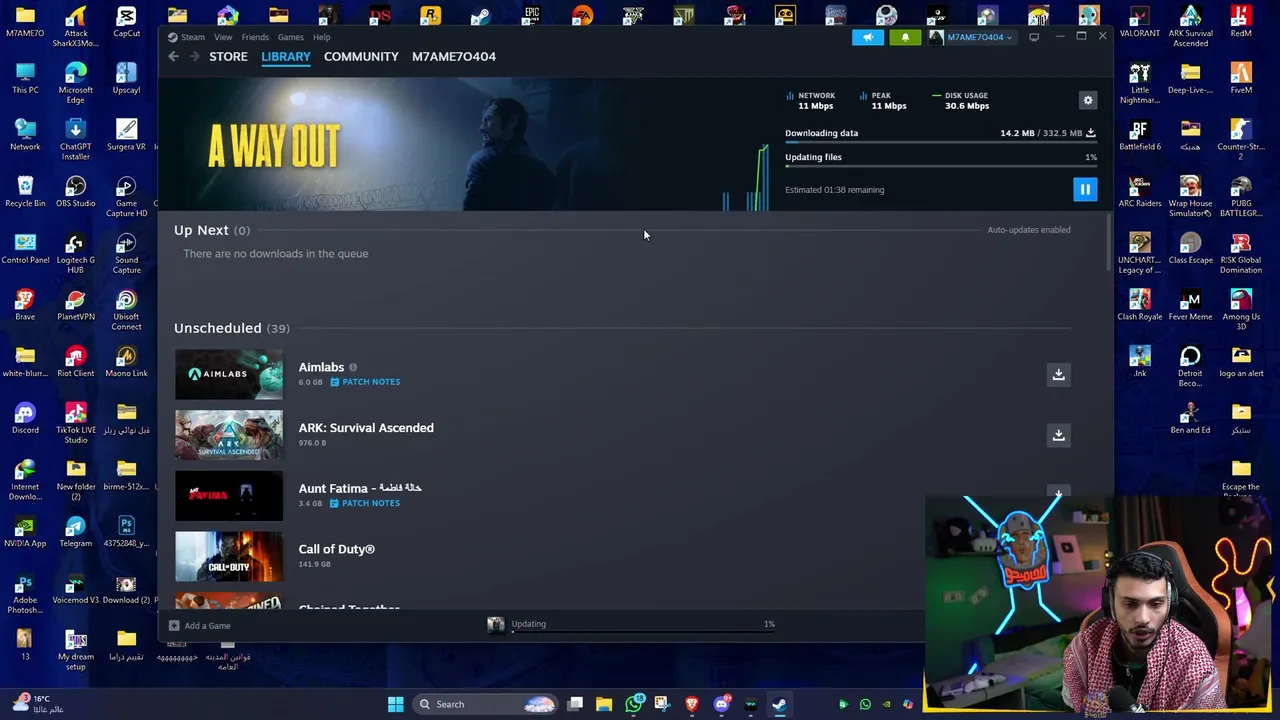Pause the A Way Out download

1085,189
